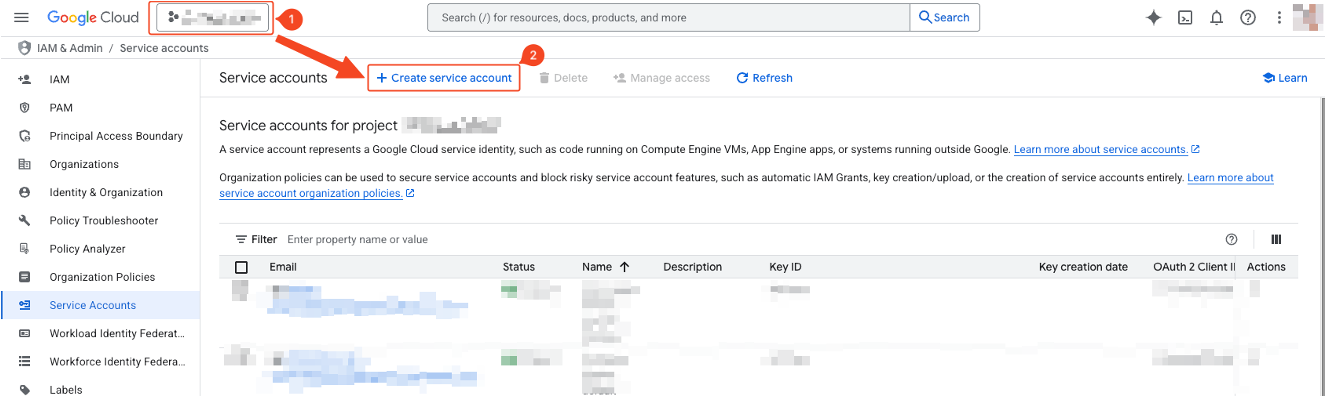Open the three-dot settings menu
This screenshot has height=396, width=1326.
(x=1279, y=17)
